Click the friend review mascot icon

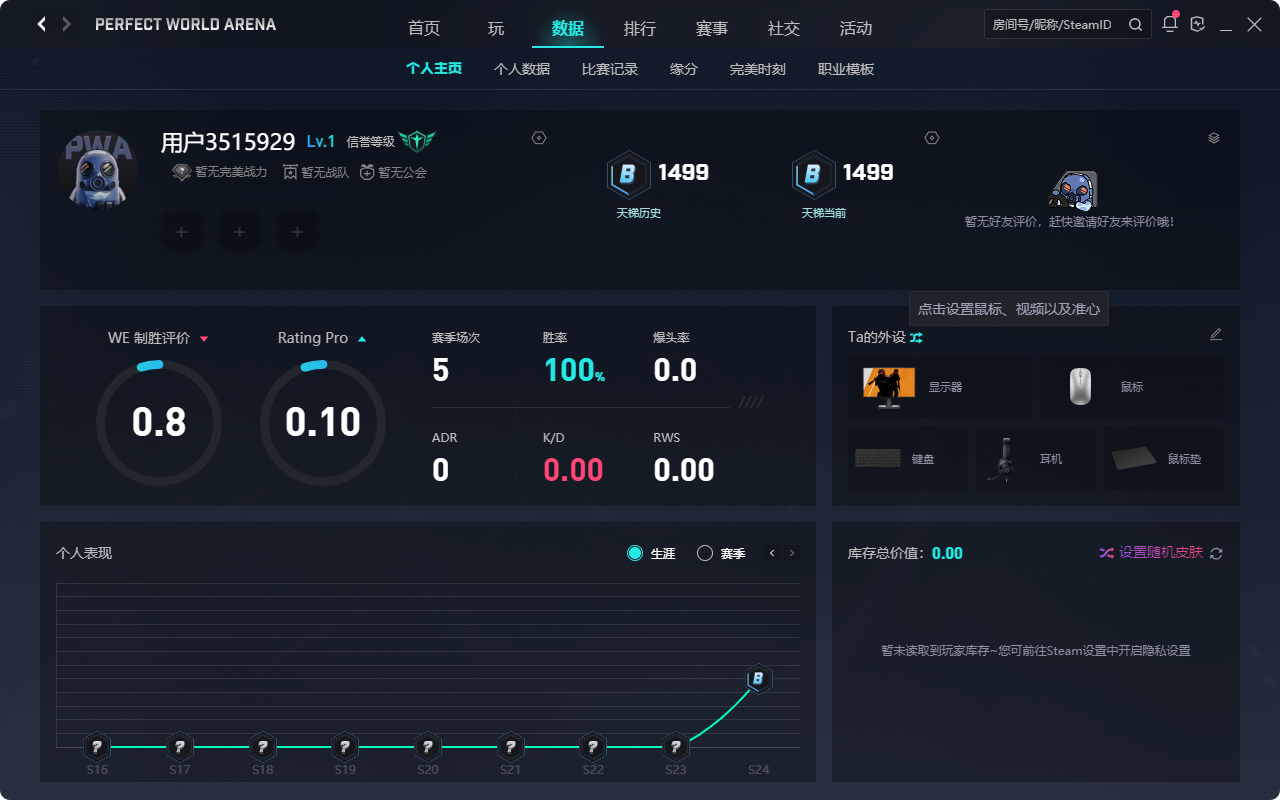pyautogui.click(x=1074, y=189)
